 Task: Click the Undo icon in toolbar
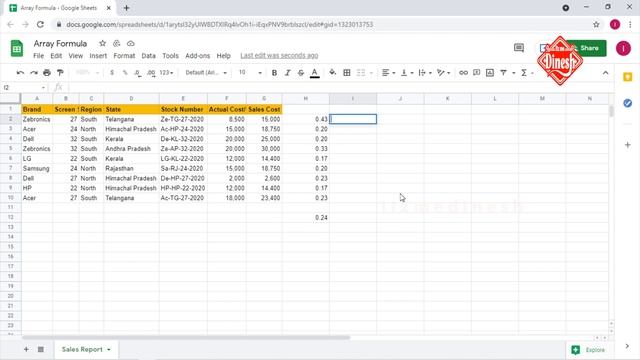20,73
